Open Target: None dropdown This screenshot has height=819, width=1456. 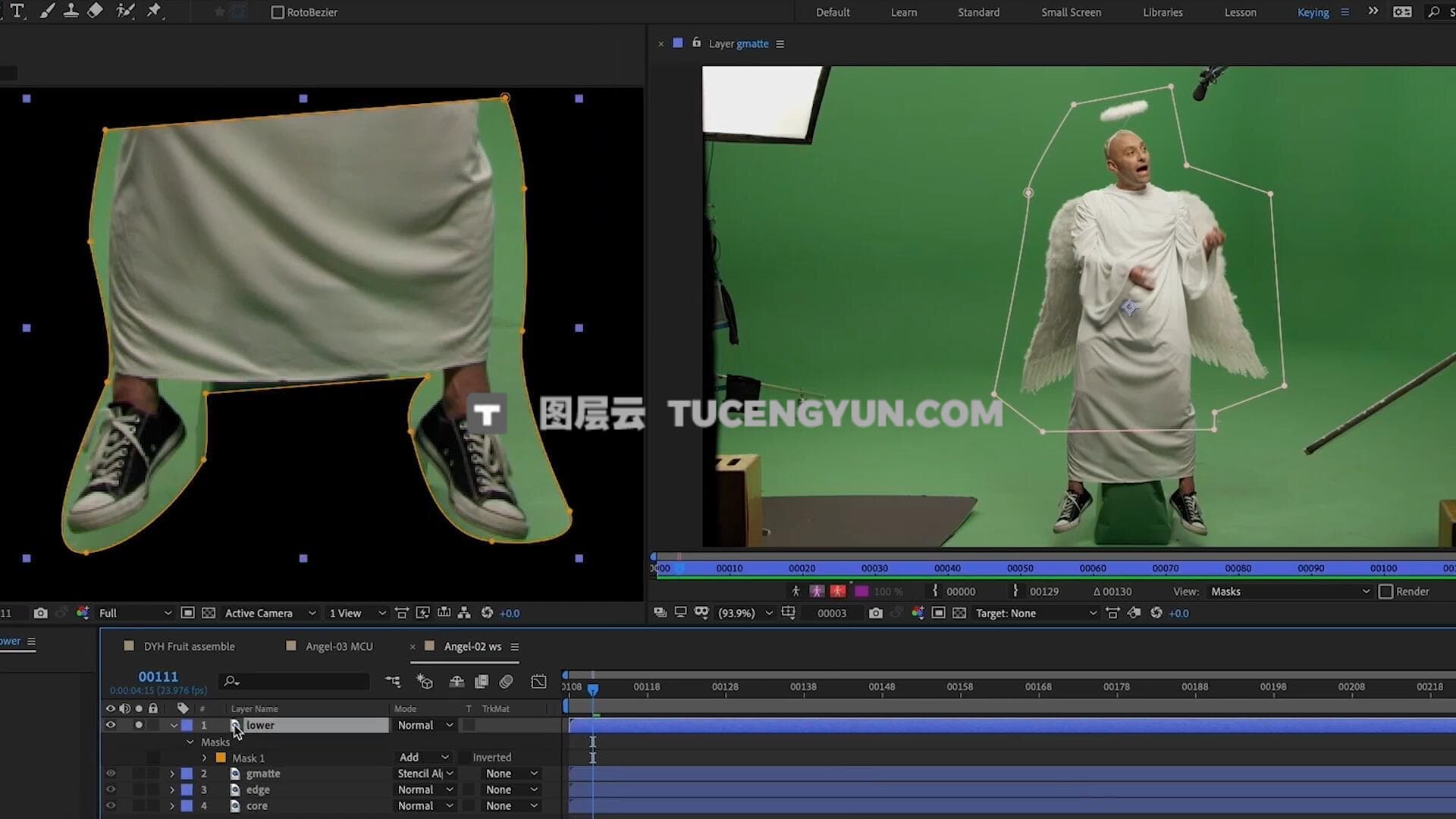coord(1036,613)
